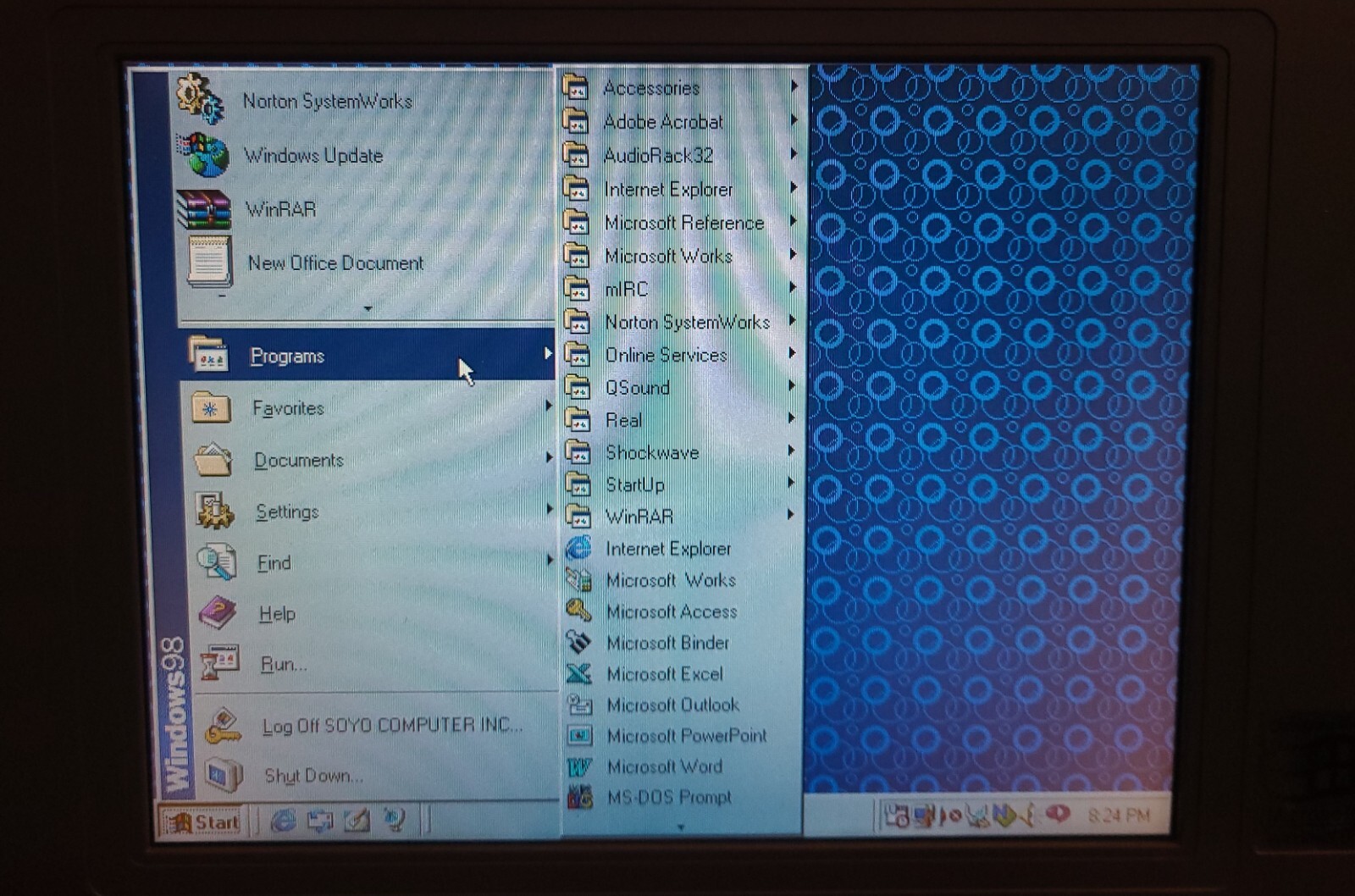Expand Favorites submenu arrow
1355x896 pixels.
click(548, 407)
